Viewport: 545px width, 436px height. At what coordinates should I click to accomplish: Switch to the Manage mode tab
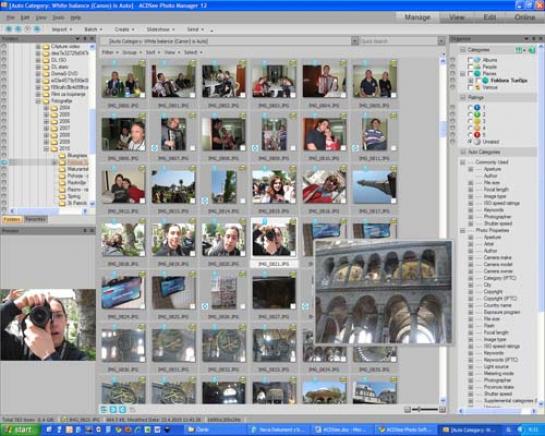coord(417,17)
